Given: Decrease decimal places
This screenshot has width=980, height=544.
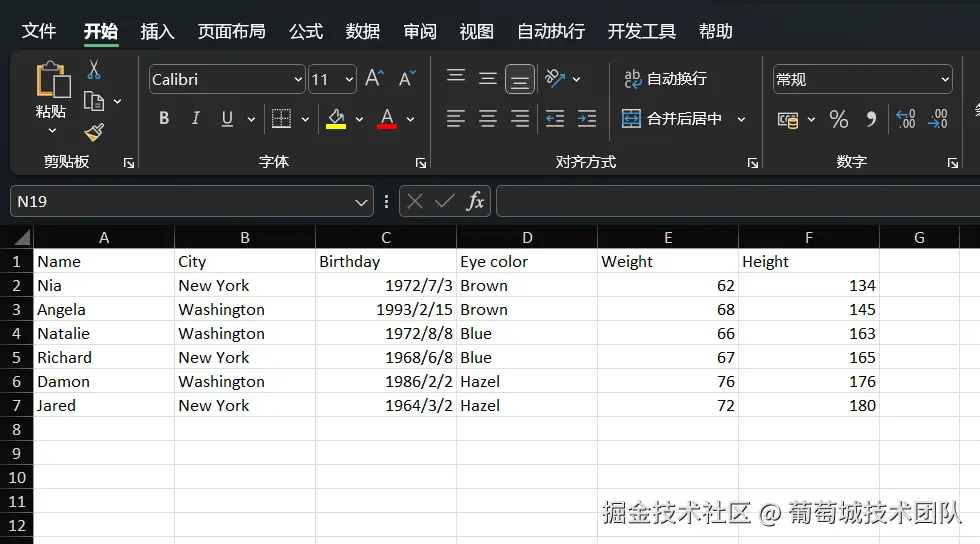Looking at the screenshot, I should click(938, 119).
